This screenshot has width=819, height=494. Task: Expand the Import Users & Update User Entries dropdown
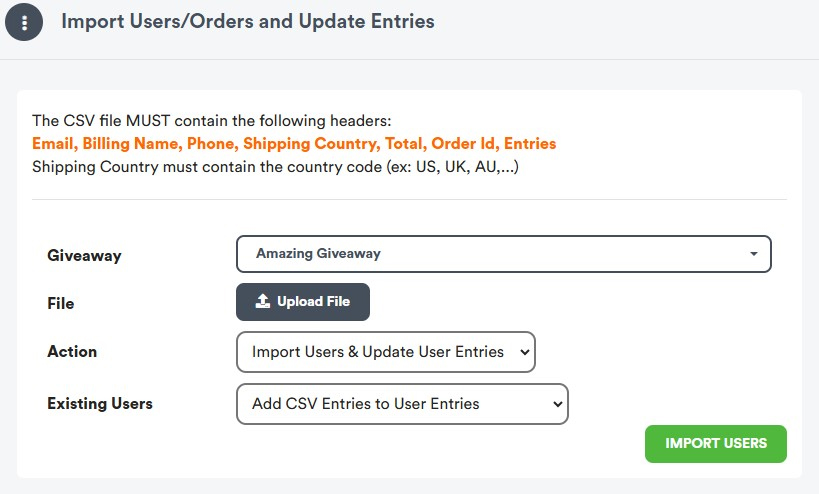pyautogui.click(x=385, y=352)
